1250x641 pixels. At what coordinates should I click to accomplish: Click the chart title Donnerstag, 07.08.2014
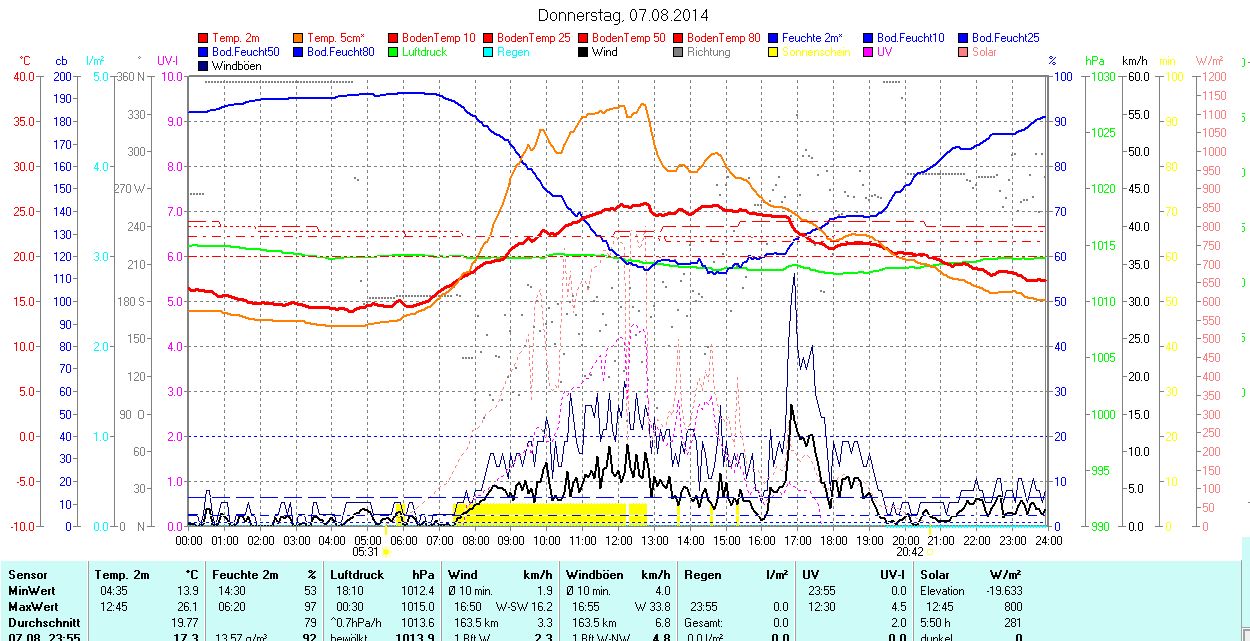[623, 15]
